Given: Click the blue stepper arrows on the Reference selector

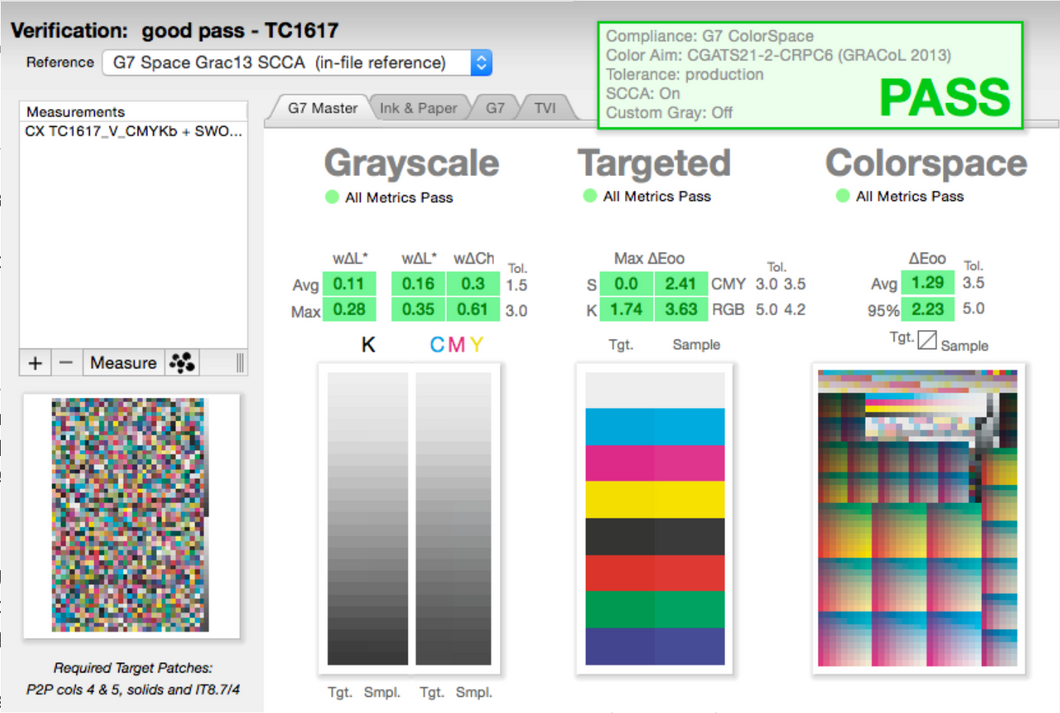Looking at the screenshot, I should 481,63.
